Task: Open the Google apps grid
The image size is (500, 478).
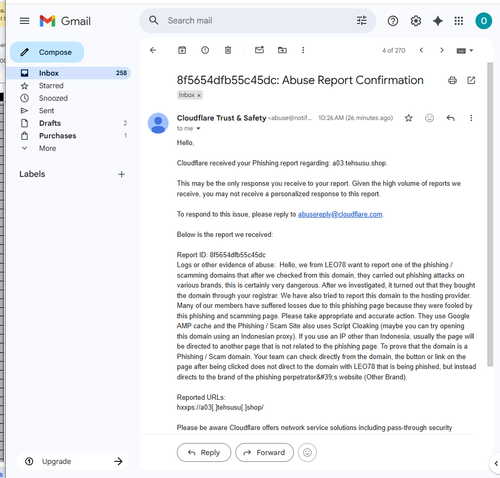Action: 459,21
